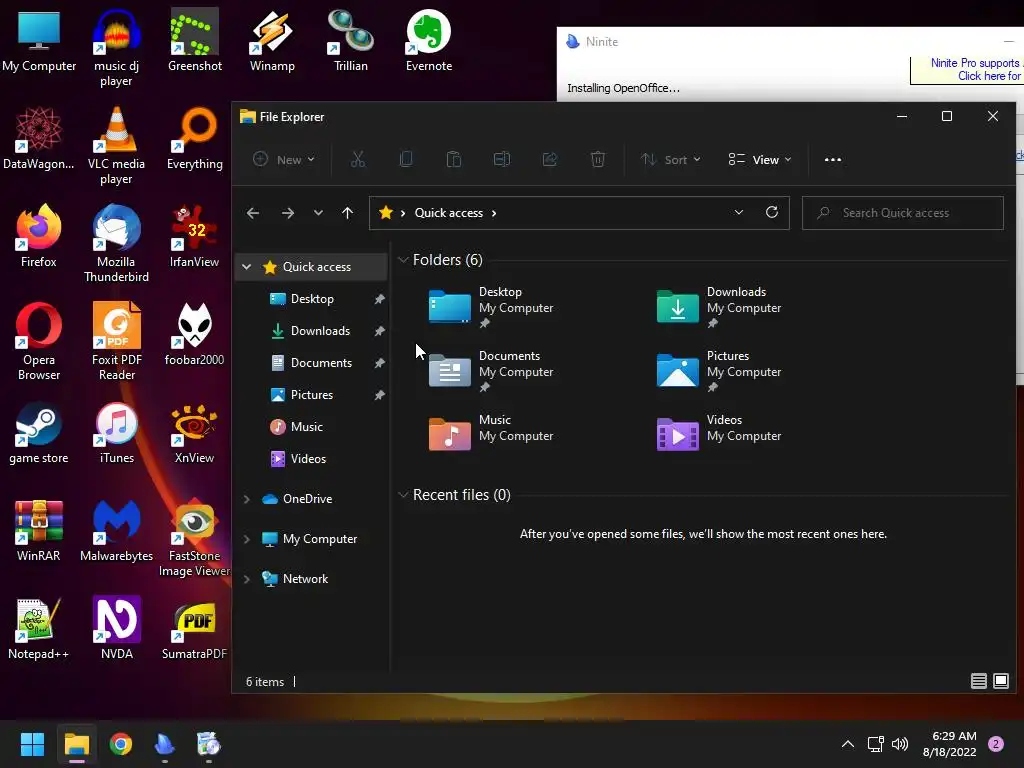1024x768 pixels.
Task: Switch to details list view in status bar
Action: pyautogui.click(x=978, y=681)
